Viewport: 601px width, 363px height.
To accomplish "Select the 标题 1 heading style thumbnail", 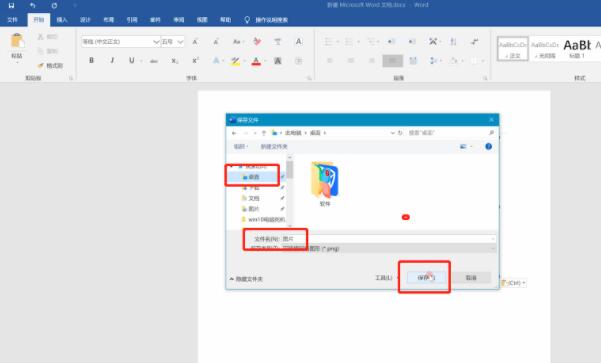I will 577,49.
